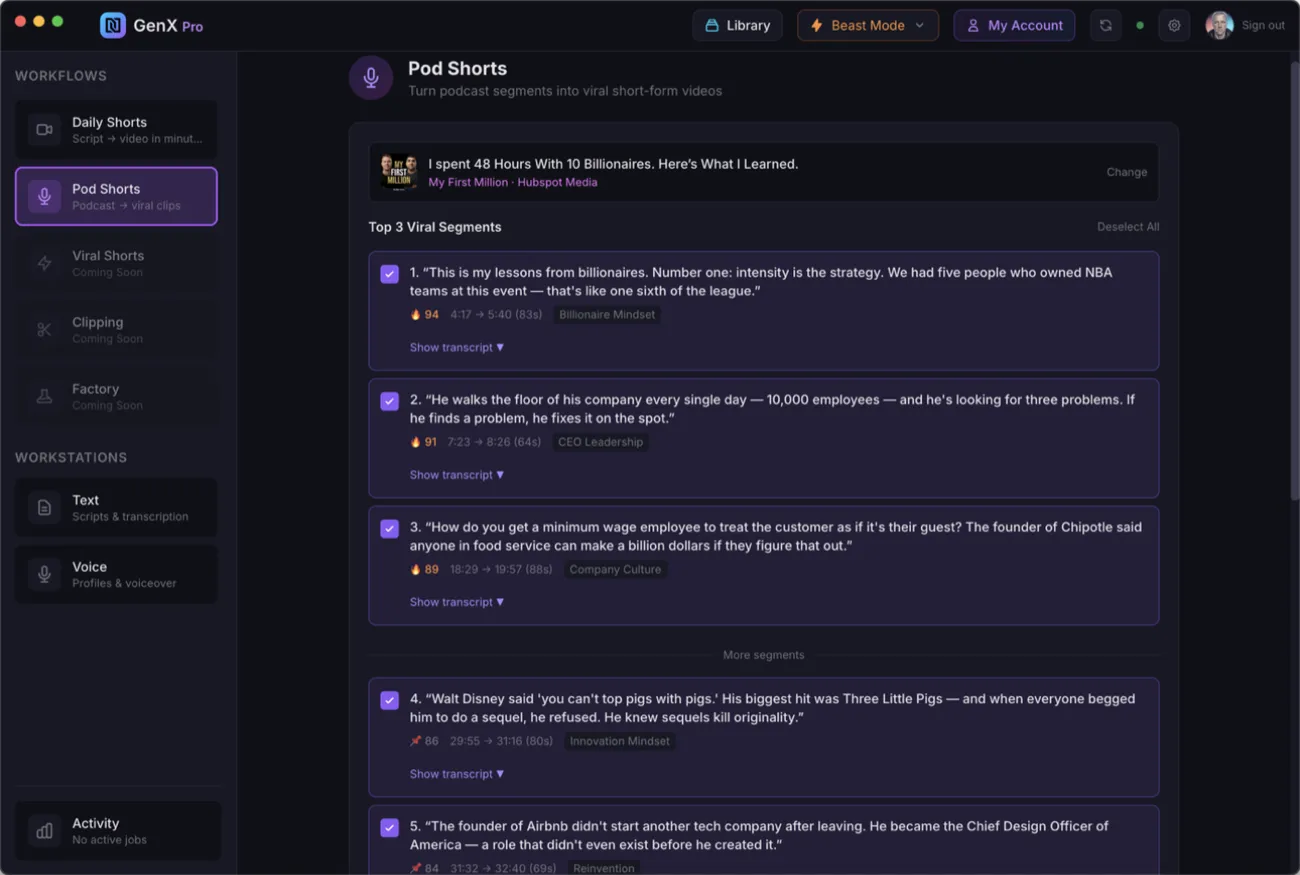Open the Library tab
Screen dimensions: 1300x875
point(737,26)
